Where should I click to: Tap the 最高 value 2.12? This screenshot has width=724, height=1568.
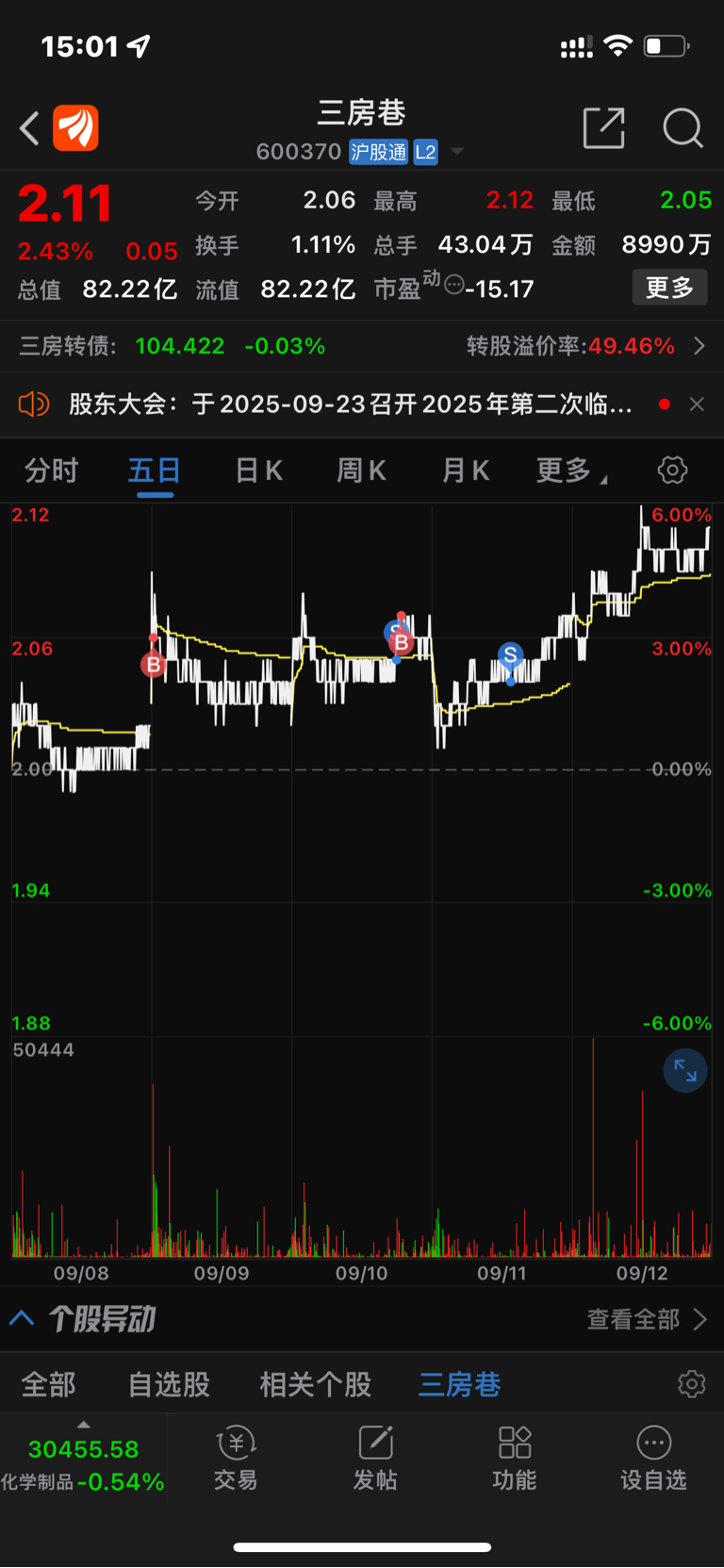[x=510, y=200]
